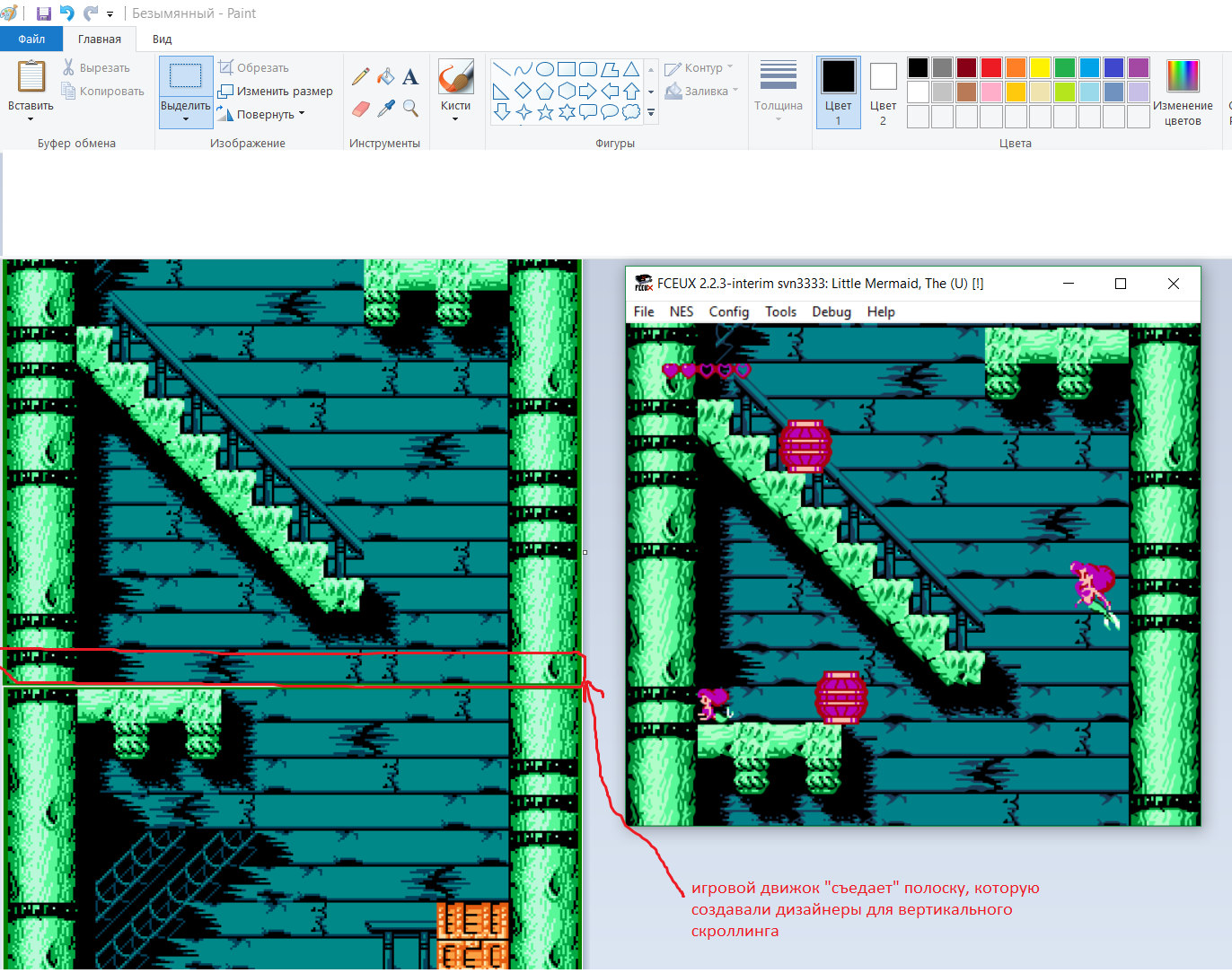Click the Копировать copy button
The image size is (1232, 973).
(x=102, y=91)
